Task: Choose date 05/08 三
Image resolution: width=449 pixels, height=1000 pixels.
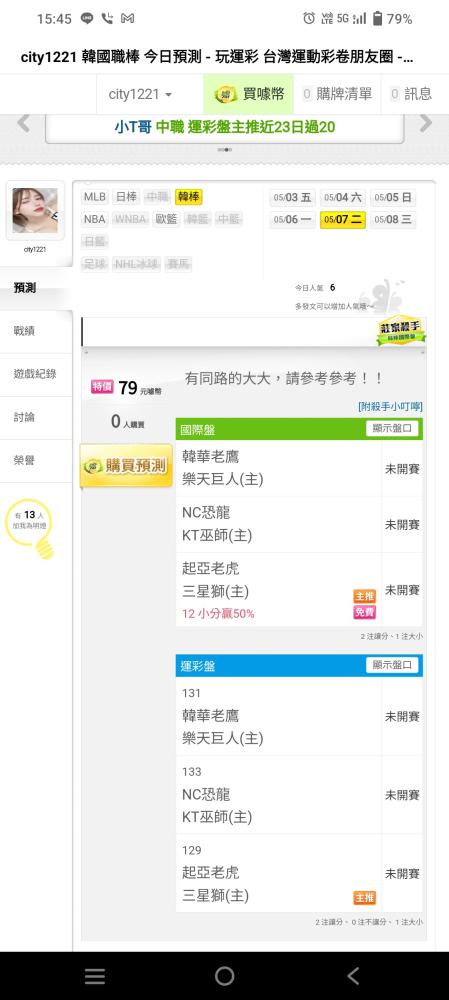Action: tap(394, 220)
